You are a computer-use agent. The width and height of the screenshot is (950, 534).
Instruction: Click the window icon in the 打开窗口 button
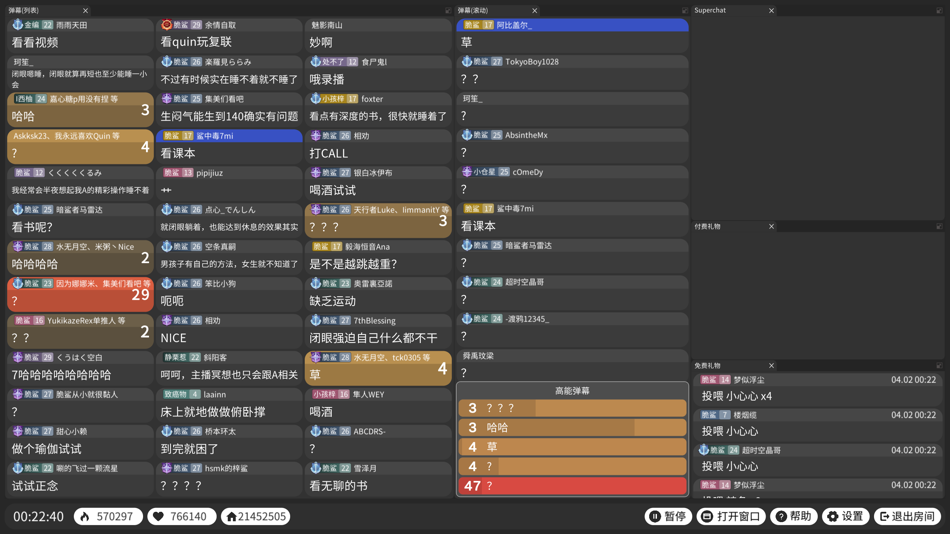(x=707, y=516)
